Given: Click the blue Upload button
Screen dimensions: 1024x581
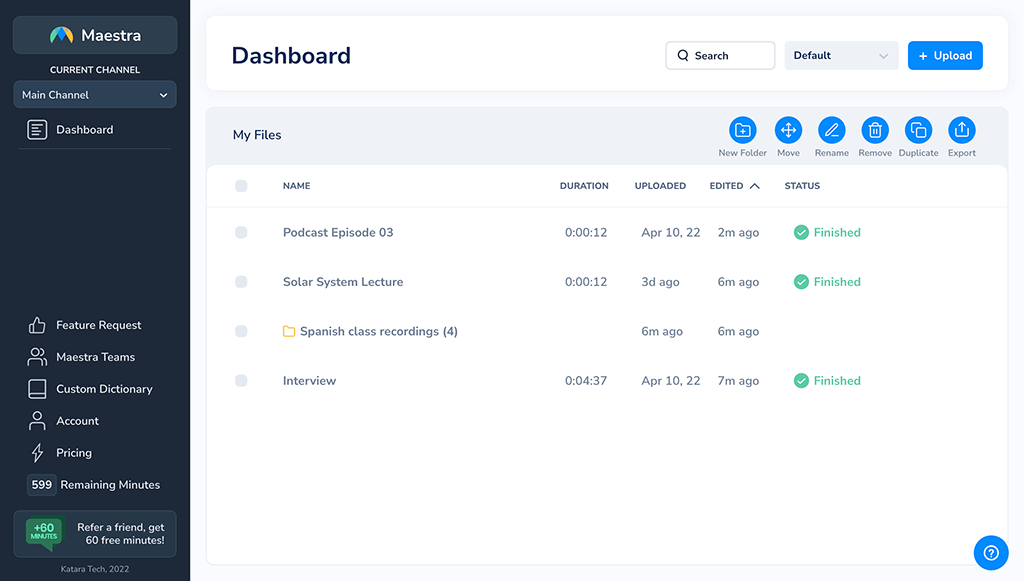Looking at the screenshot, I should [944, 56].
